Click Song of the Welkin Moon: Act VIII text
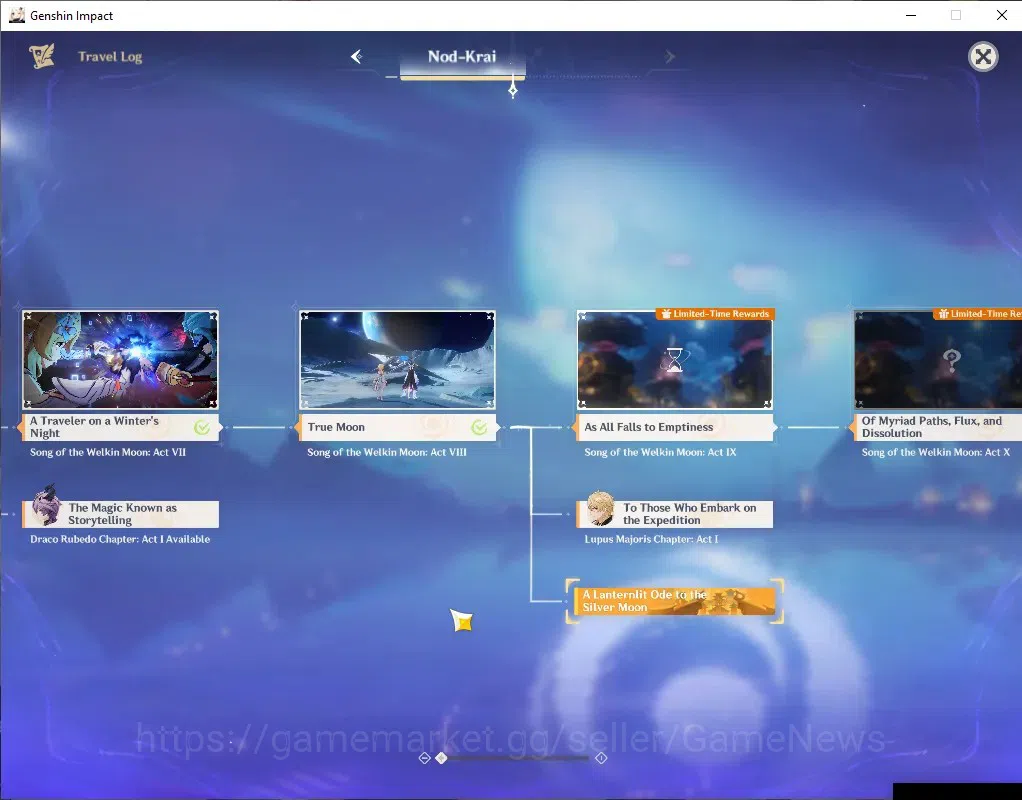Image resolution: width=1022 pixels, height=800 pixels. 387,452
